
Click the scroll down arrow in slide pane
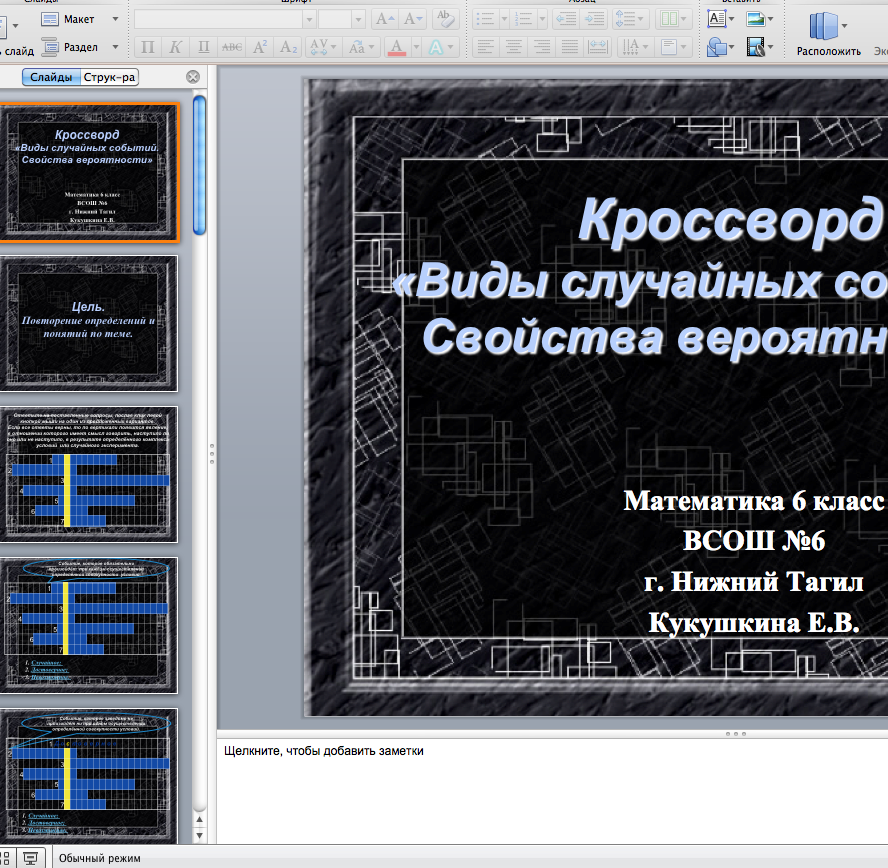point(199,835)
